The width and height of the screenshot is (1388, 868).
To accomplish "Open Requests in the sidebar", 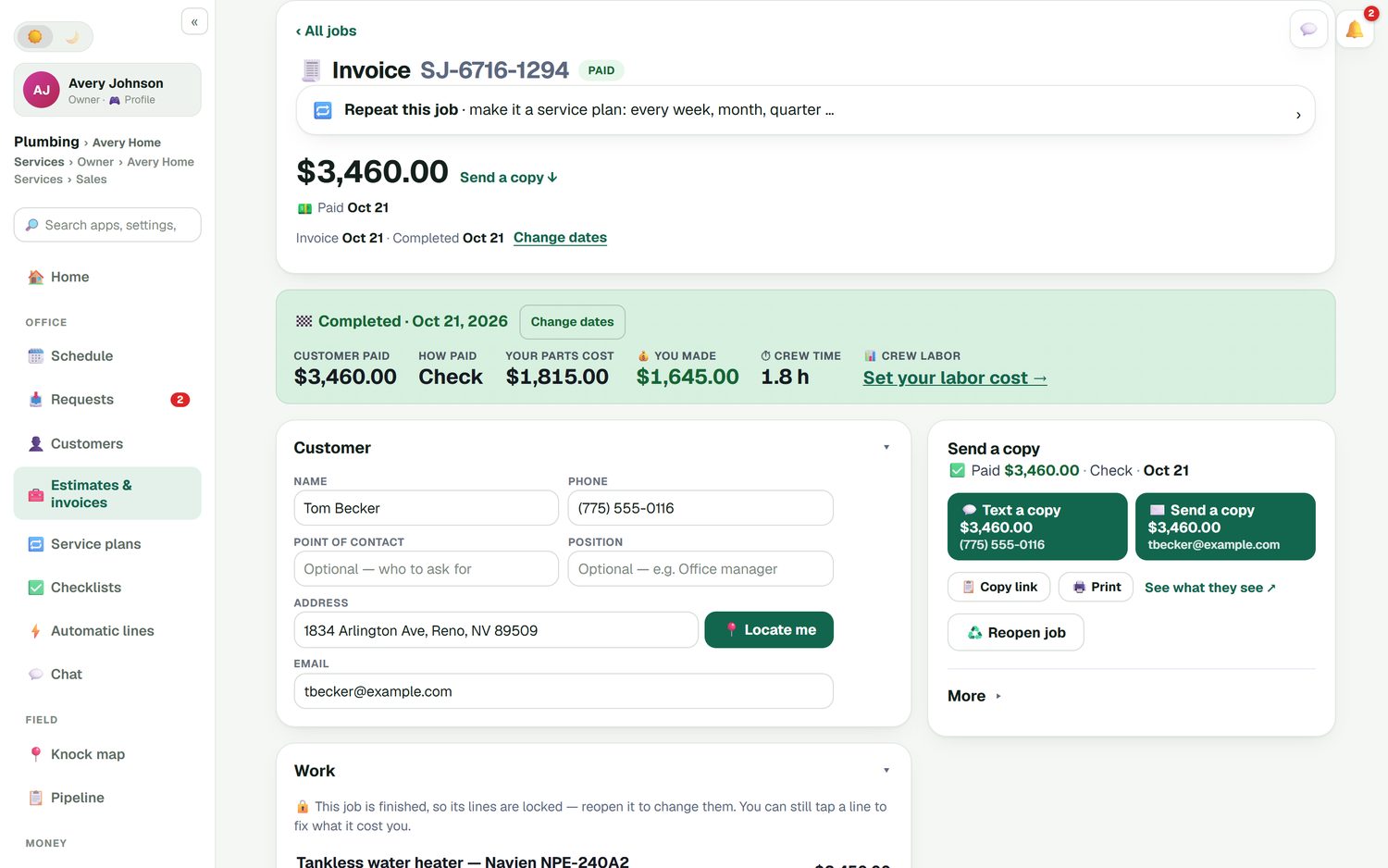I will tap(107, 400).
